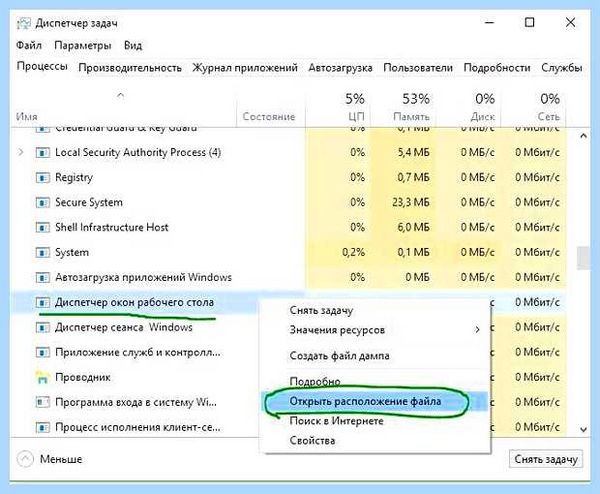Viewport: 600px width, 494px height.
Task: Click the Программа входа в систему icon
Action: tap(42, 403)
